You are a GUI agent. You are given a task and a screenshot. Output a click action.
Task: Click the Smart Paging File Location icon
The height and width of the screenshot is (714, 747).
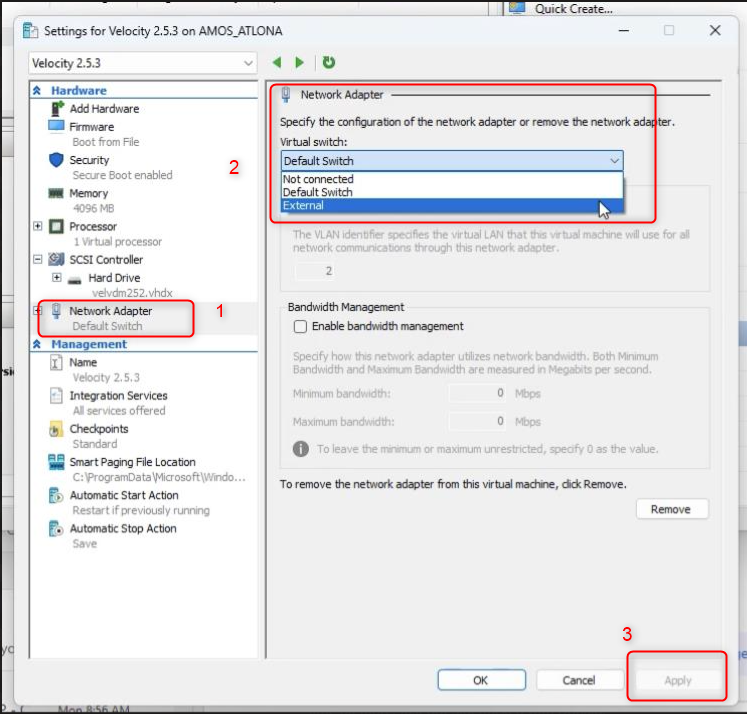56,462
